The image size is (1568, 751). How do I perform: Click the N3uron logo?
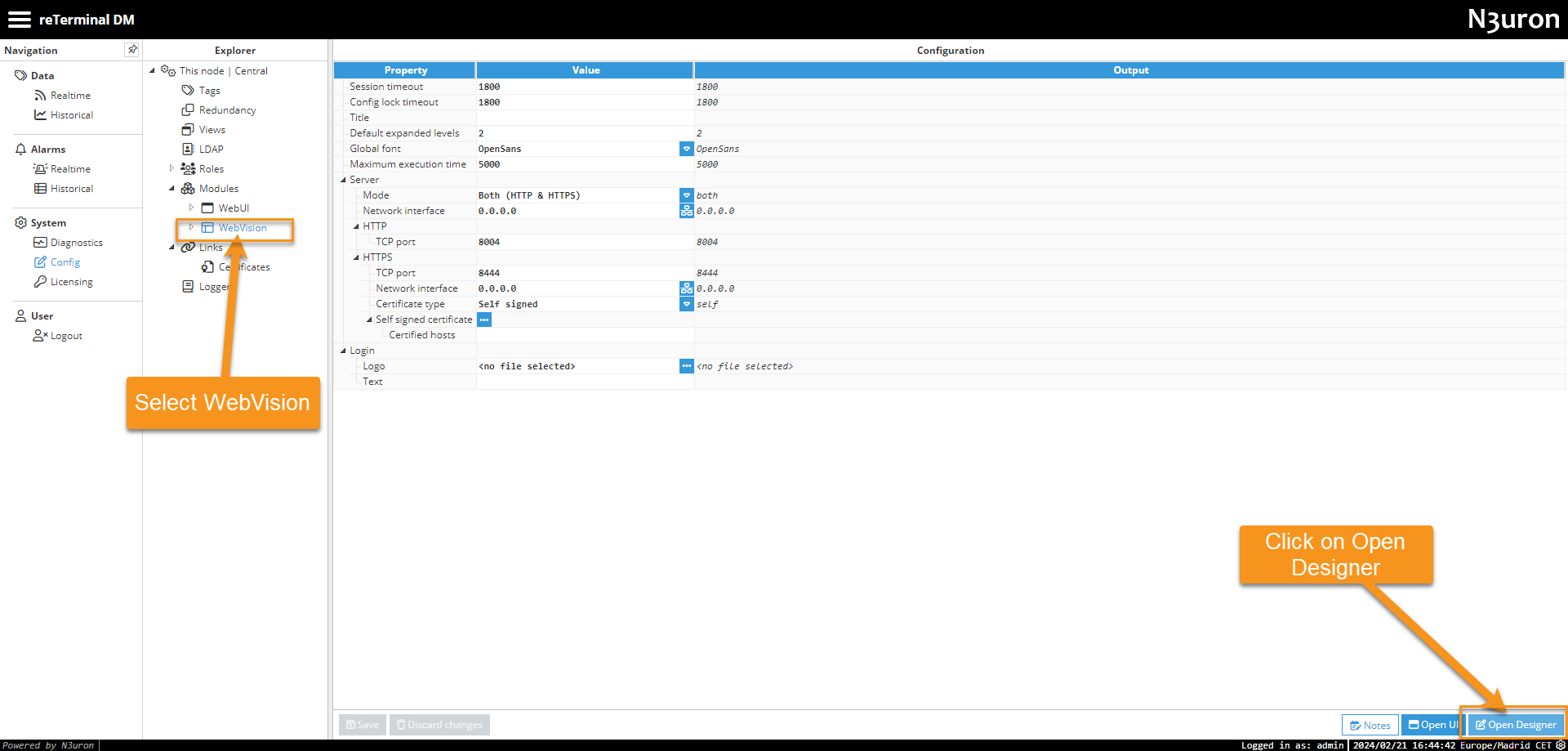(1513, 20)
